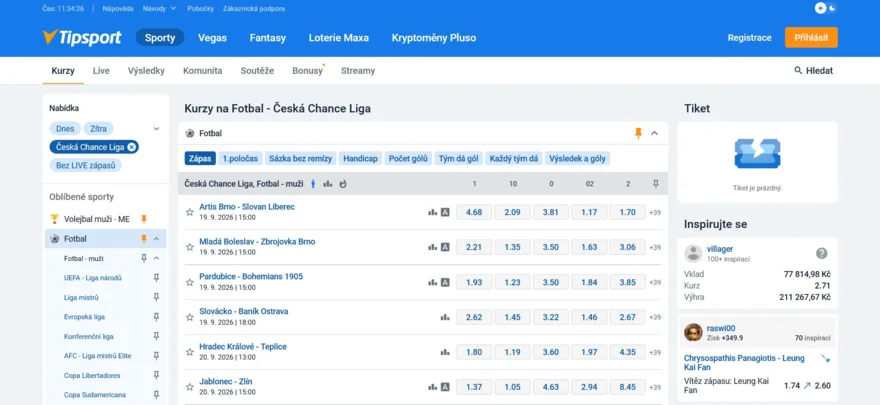
Task: Click the A icon for Mladá Boleslav match
Action: pos(445,247)
